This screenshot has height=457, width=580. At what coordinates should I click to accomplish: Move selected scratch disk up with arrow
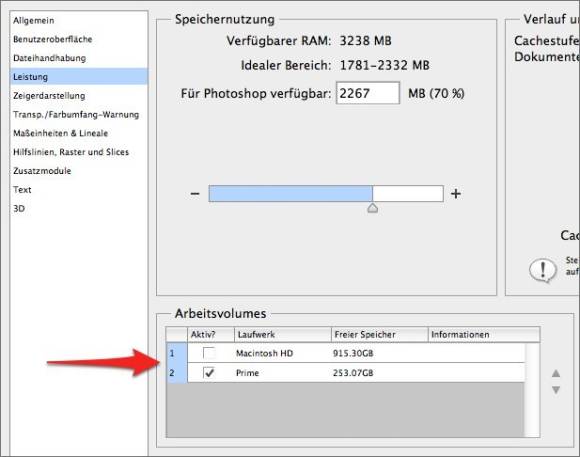[x=556, y=373]
